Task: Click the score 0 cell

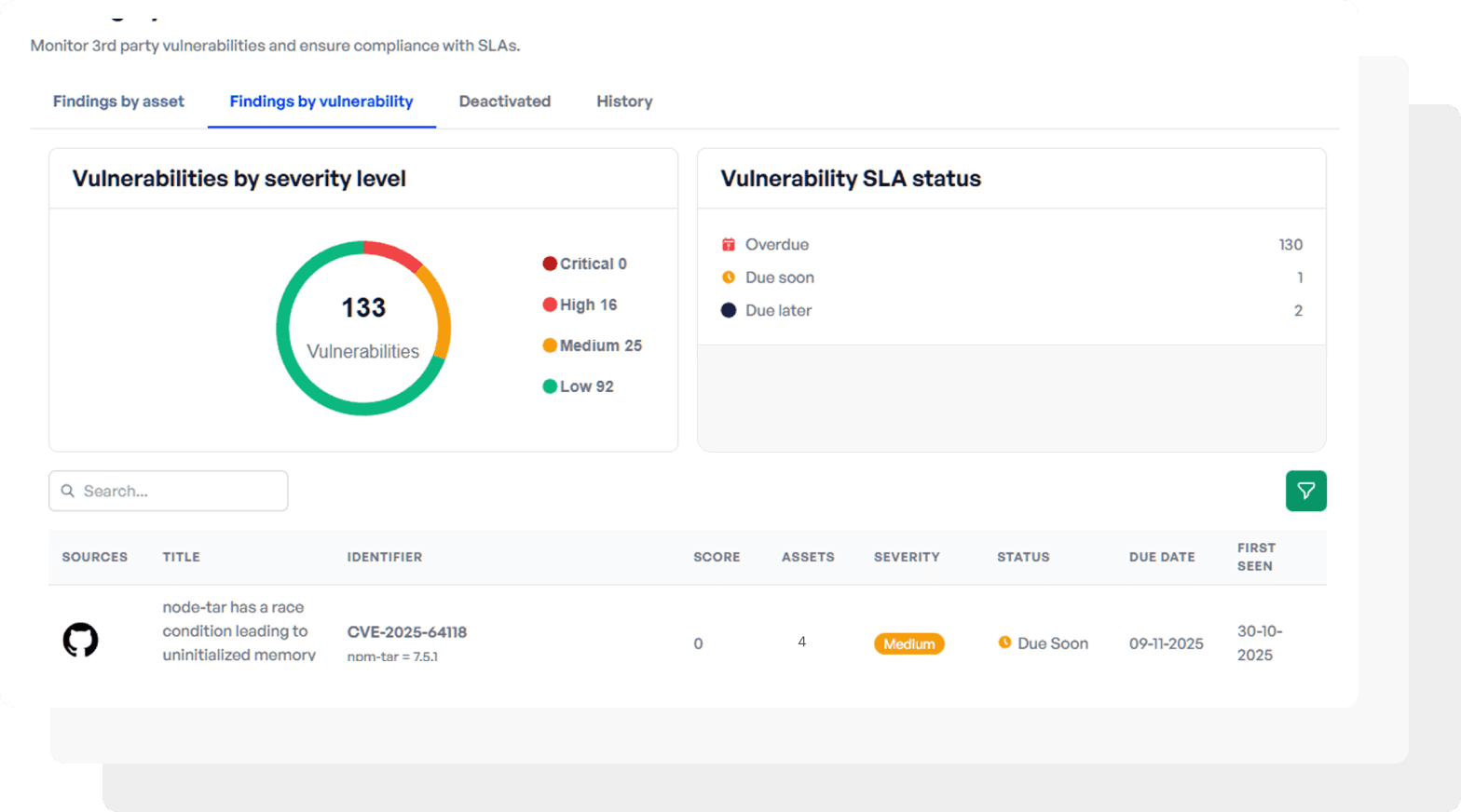Action: pyautogui.click(x=698, y=643)
